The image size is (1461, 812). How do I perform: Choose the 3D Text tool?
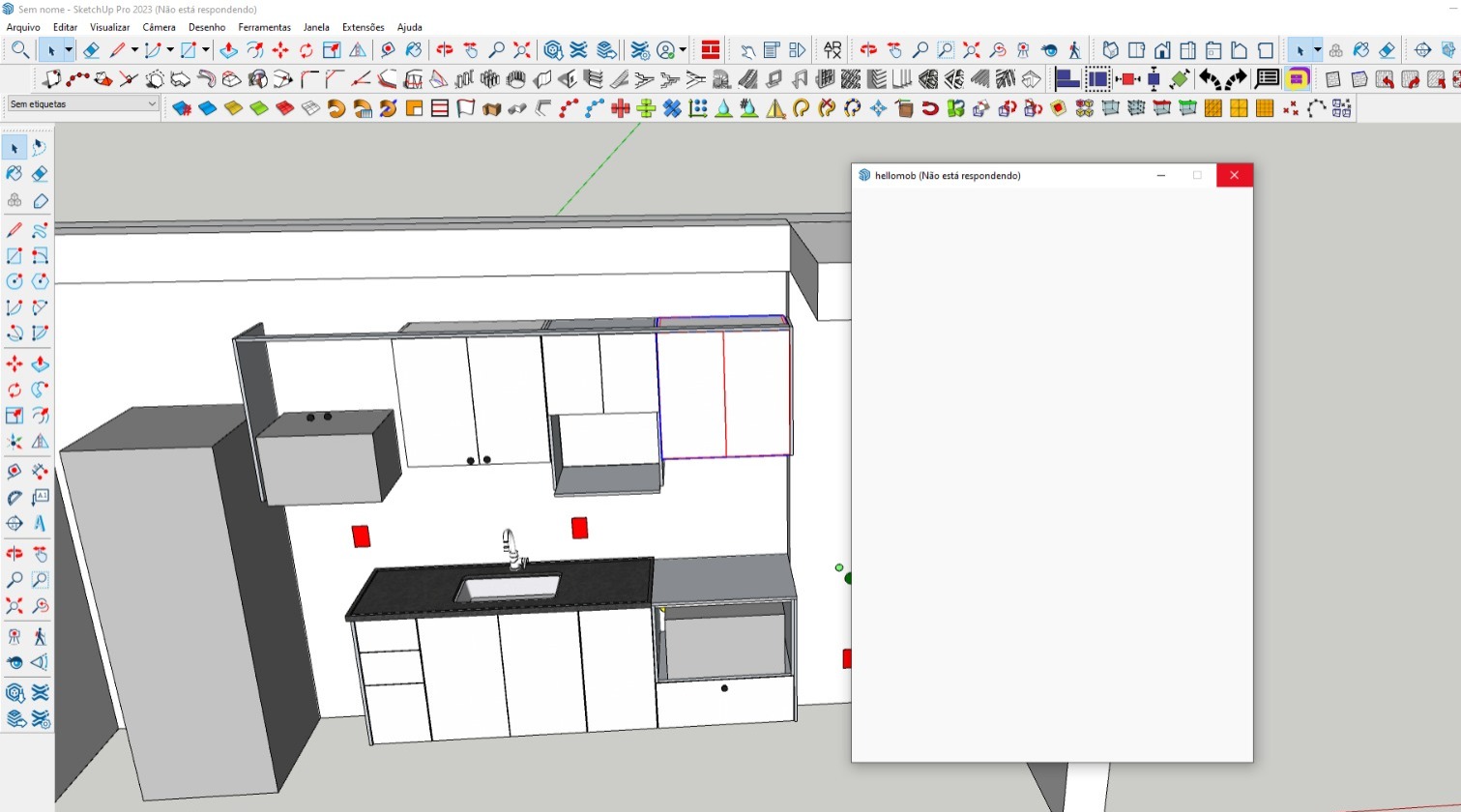pyautogui.click(x=40, y=523)
